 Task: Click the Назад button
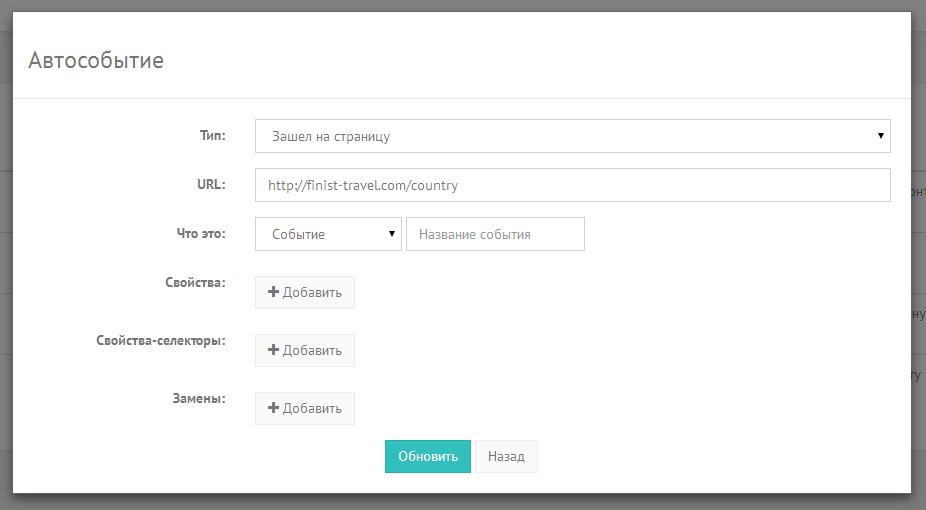[x=506, y=456]
